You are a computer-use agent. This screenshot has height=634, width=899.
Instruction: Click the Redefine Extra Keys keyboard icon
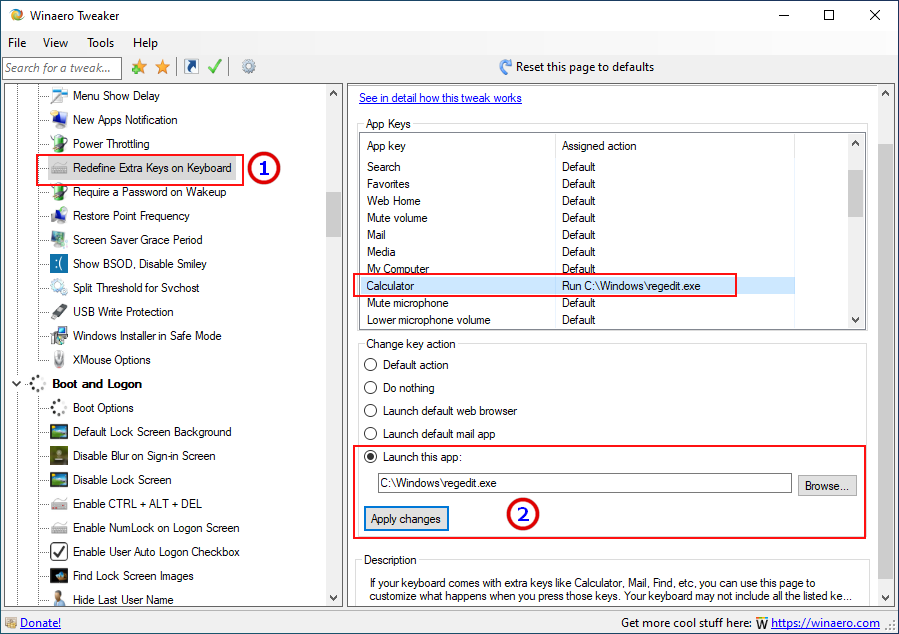(x=58, y=168)
